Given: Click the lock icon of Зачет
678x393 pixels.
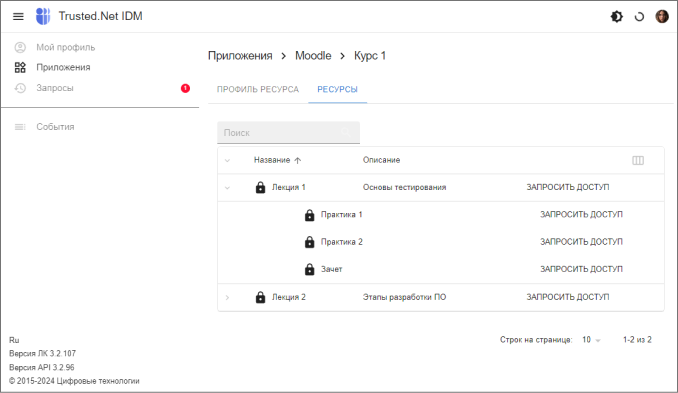Looking at the screenshot, I should (310, 269).
